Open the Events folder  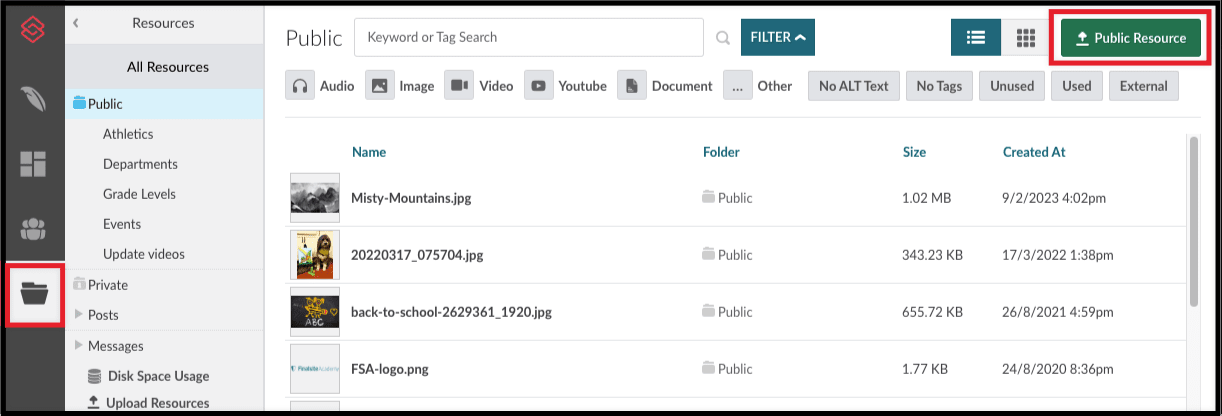pos(122,224)
